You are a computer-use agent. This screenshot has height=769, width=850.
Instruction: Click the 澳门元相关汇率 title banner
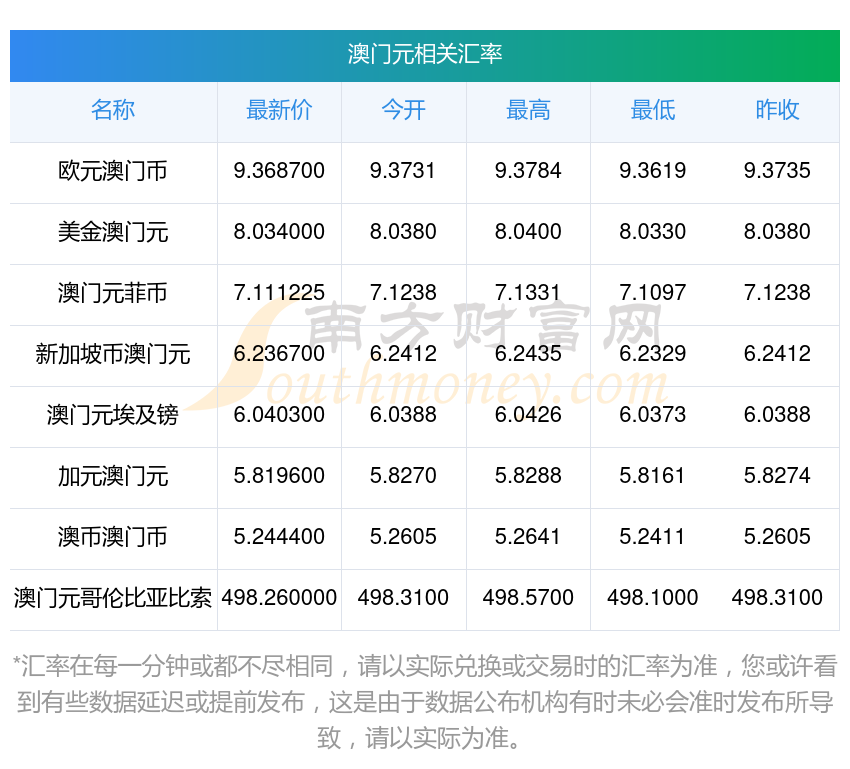pyautogui.click(x=424, y=56)
